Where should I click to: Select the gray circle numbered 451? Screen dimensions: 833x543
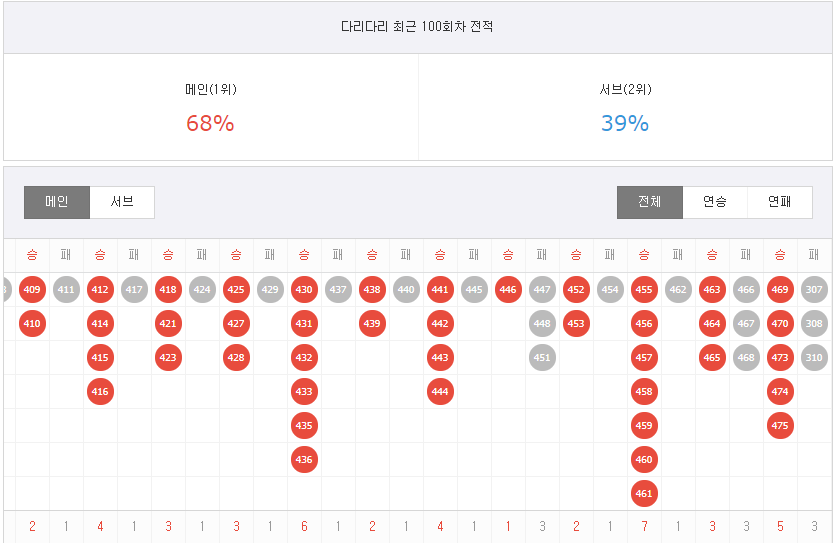(542, 358)
